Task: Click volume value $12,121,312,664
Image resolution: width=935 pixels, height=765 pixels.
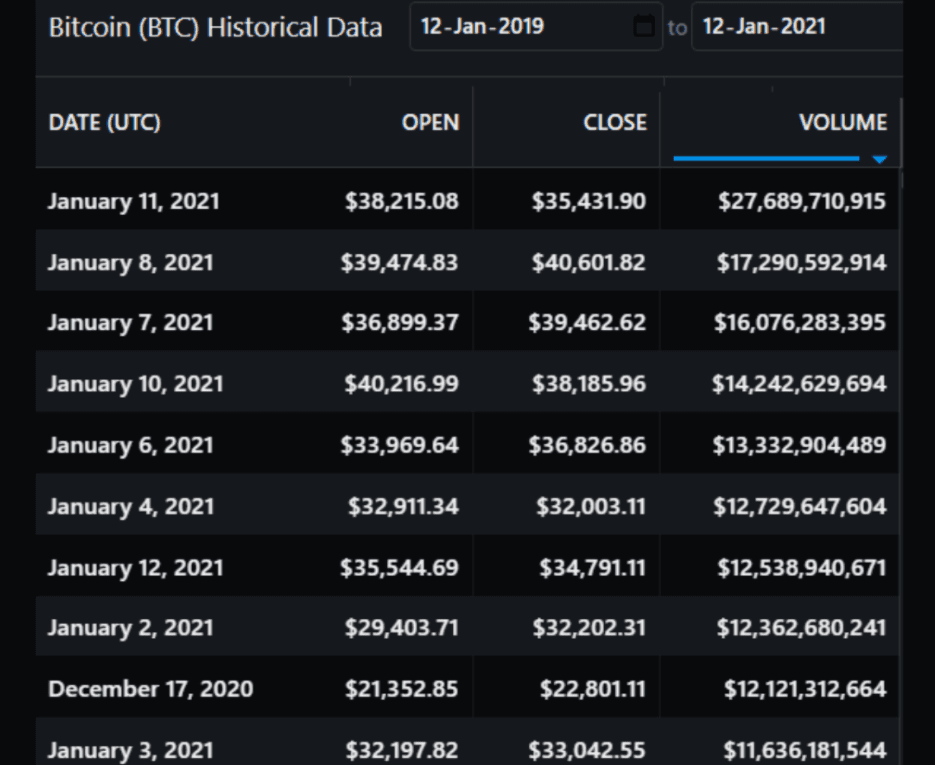Action: coord(805,689)
